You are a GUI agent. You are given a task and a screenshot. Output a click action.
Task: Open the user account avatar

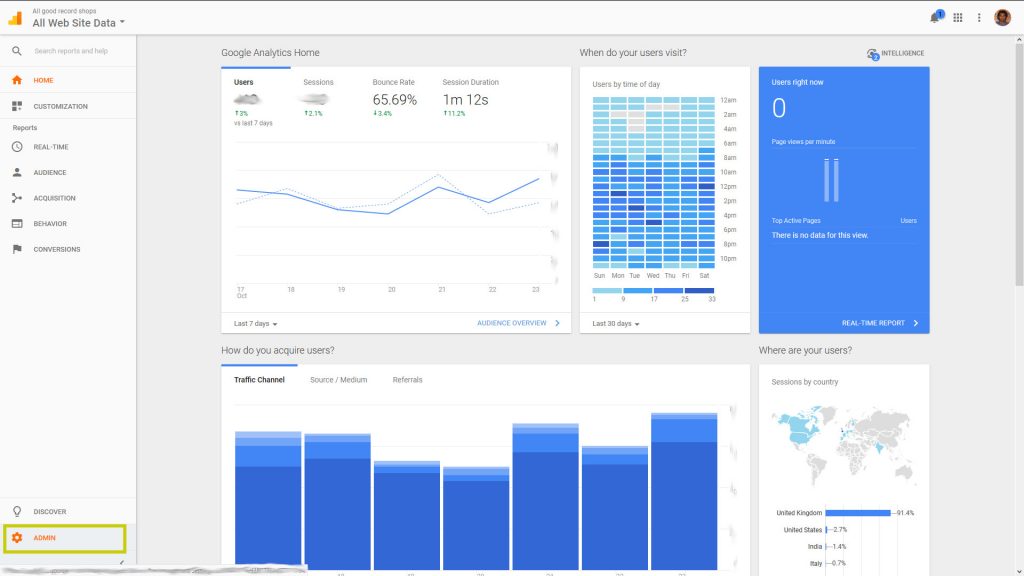[x=1002, y=18]
